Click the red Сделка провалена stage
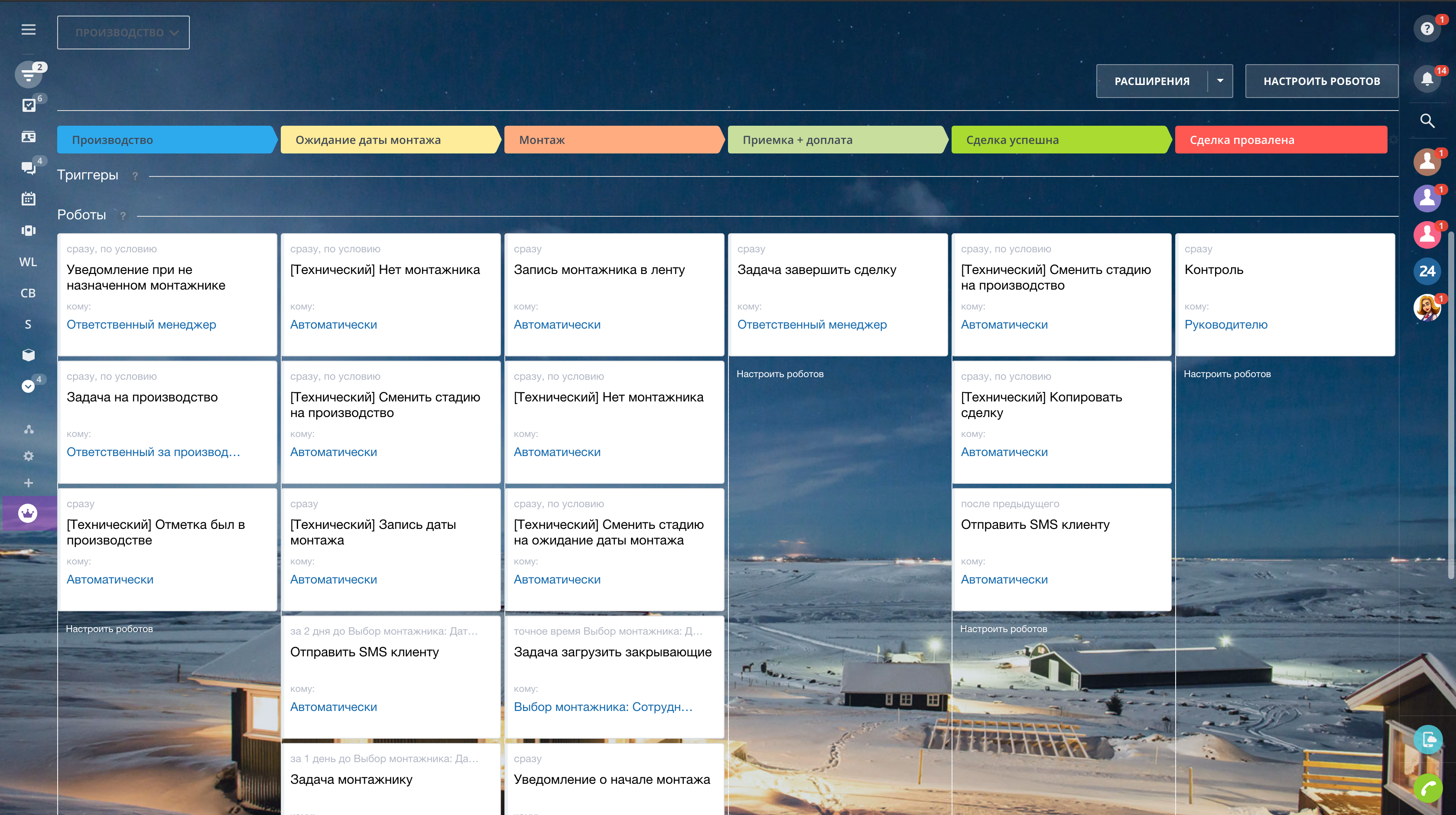 point(1280,140)
